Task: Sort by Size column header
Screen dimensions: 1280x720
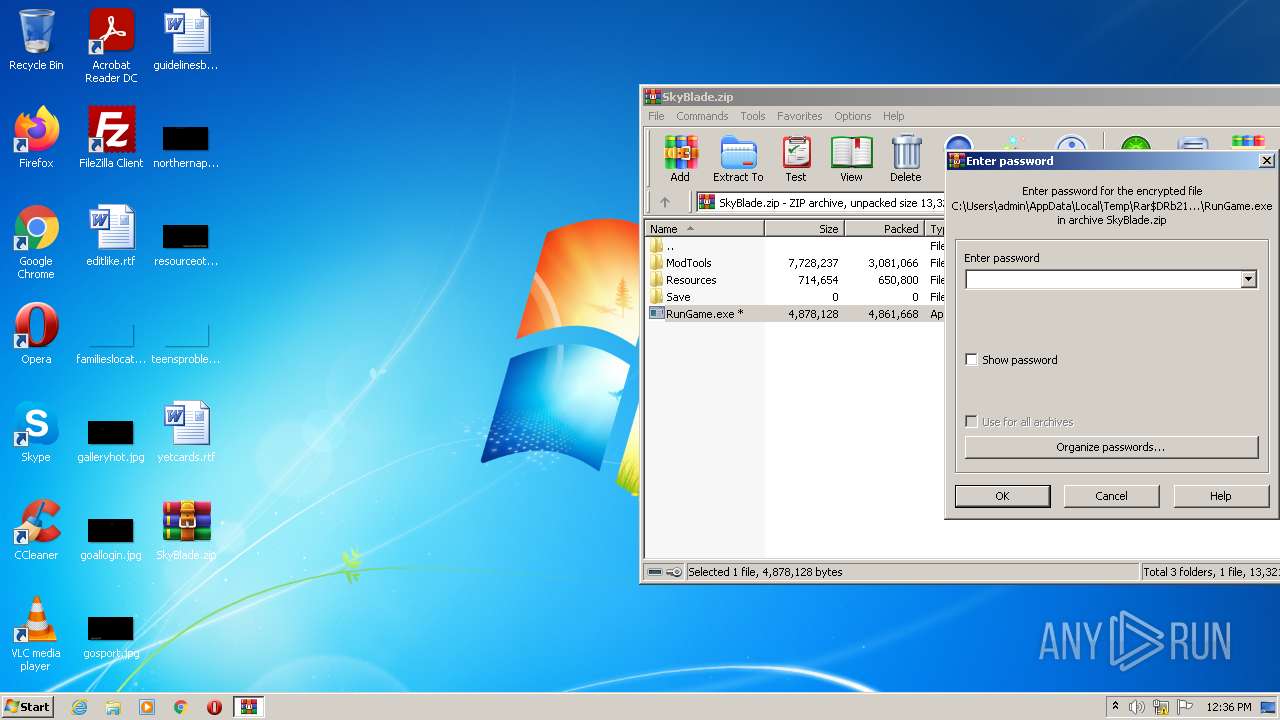Action: pyautogui.click(x=804, y=229)
